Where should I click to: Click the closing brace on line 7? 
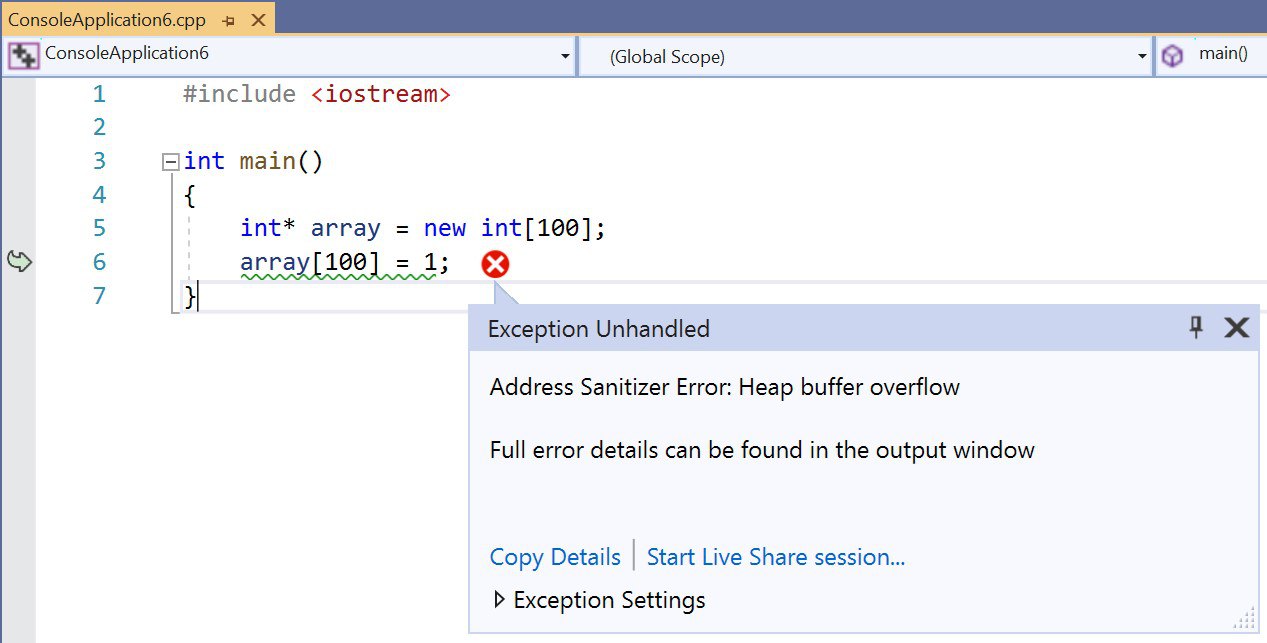point(190,296)
